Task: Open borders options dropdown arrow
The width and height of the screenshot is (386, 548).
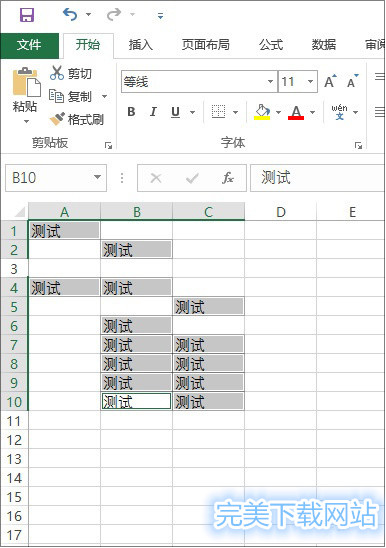Action: pyautogui.click(x=235, y=112)
